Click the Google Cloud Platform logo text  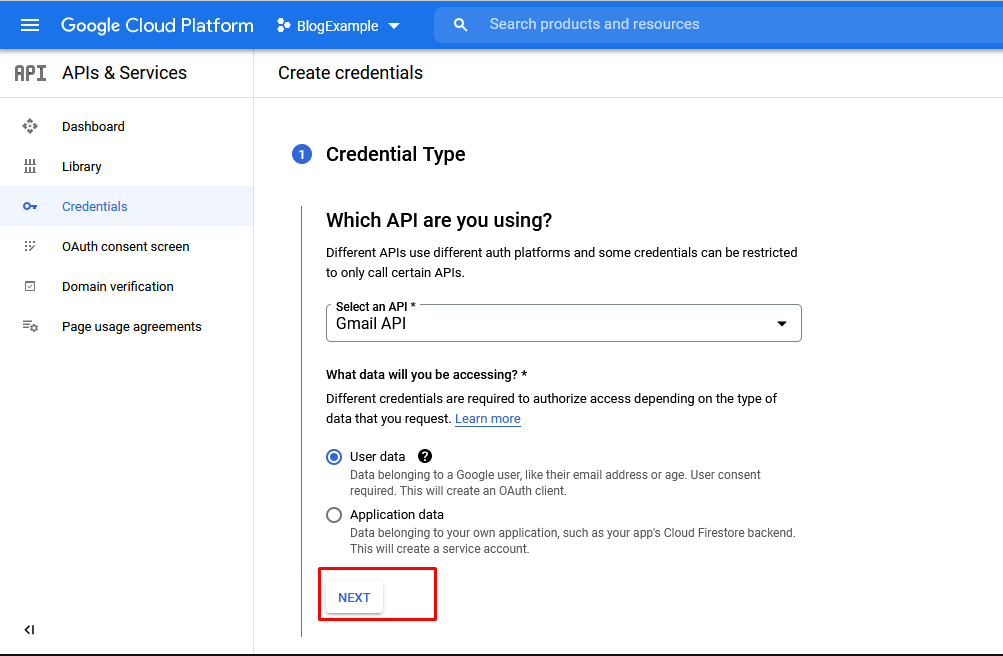[x=157, y=26]
